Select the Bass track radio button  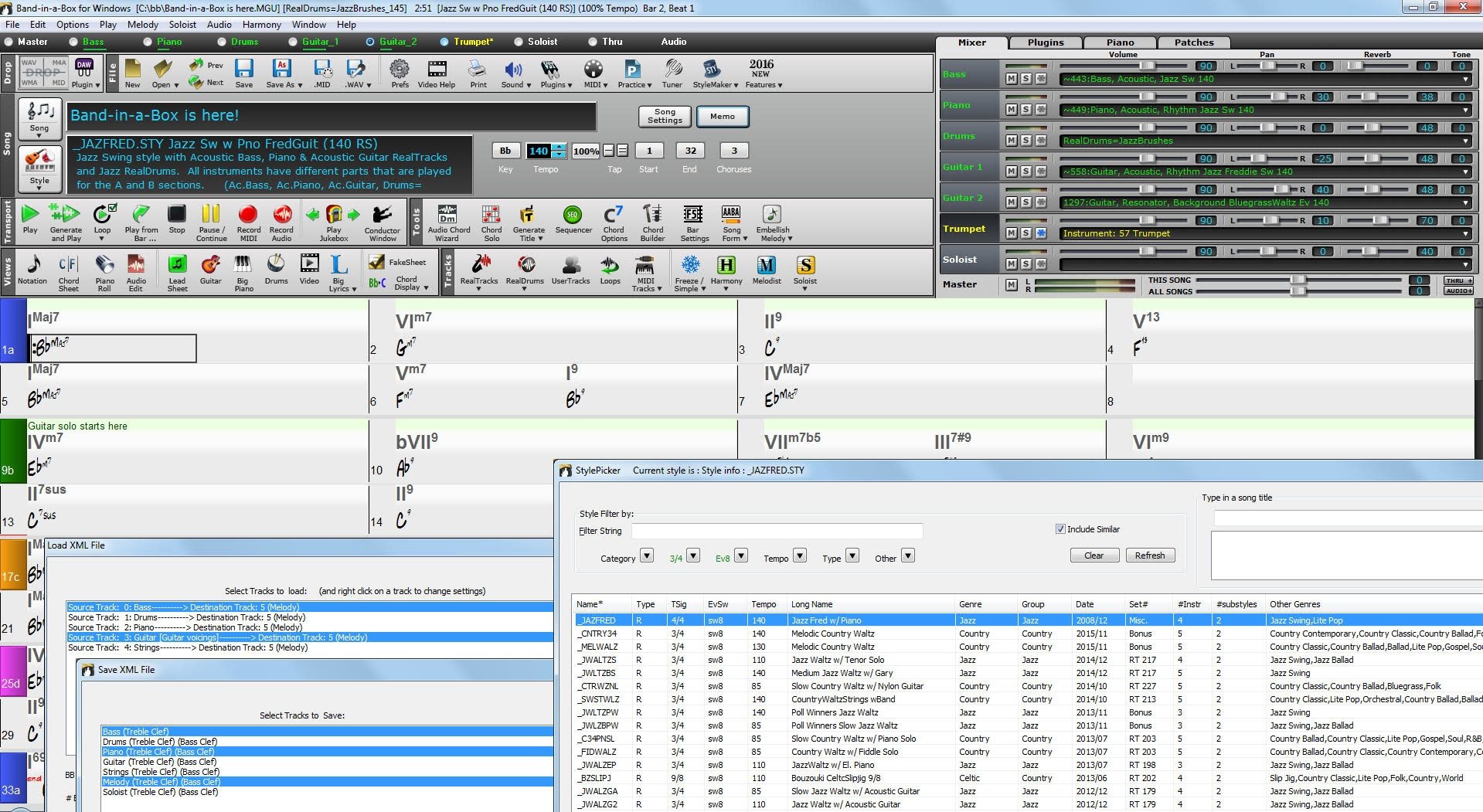tap(73, 42)
